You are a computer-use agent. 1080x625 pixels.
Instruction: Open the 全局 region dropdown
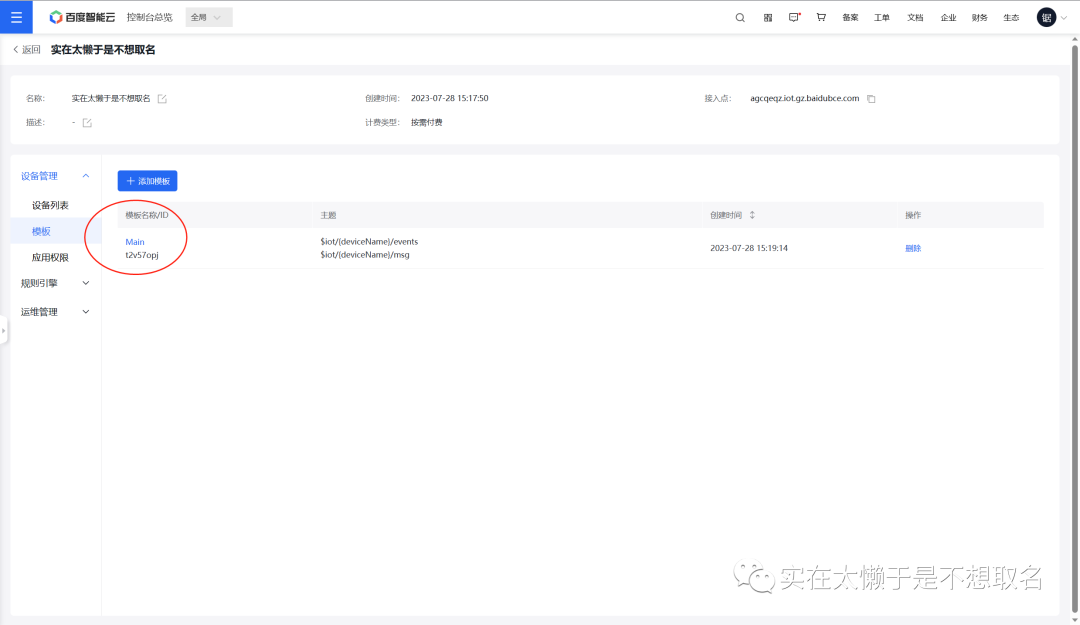pos(208,17)
